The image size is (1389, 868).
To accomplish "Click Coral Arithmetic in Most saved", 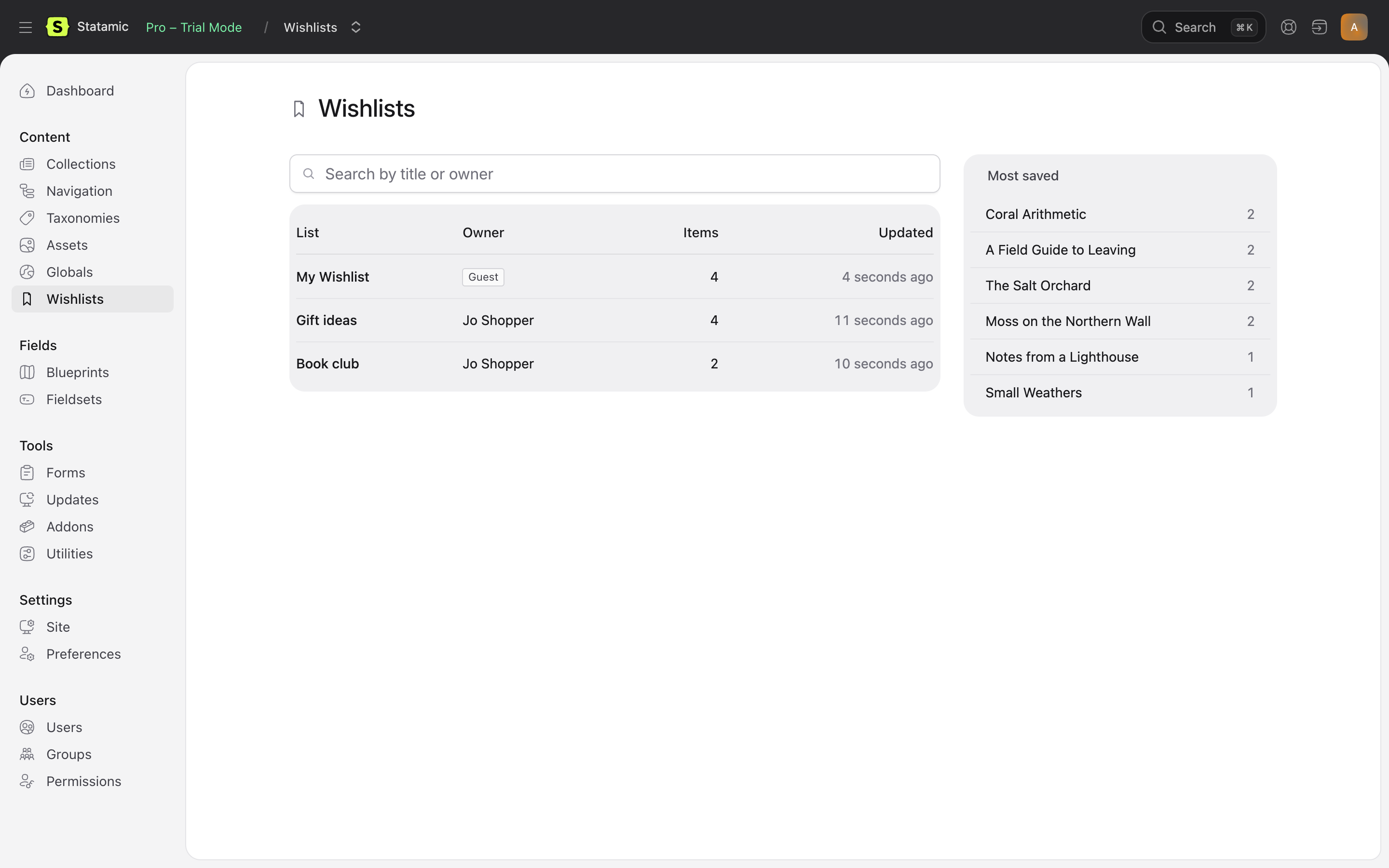I will tap(1035, 214).
